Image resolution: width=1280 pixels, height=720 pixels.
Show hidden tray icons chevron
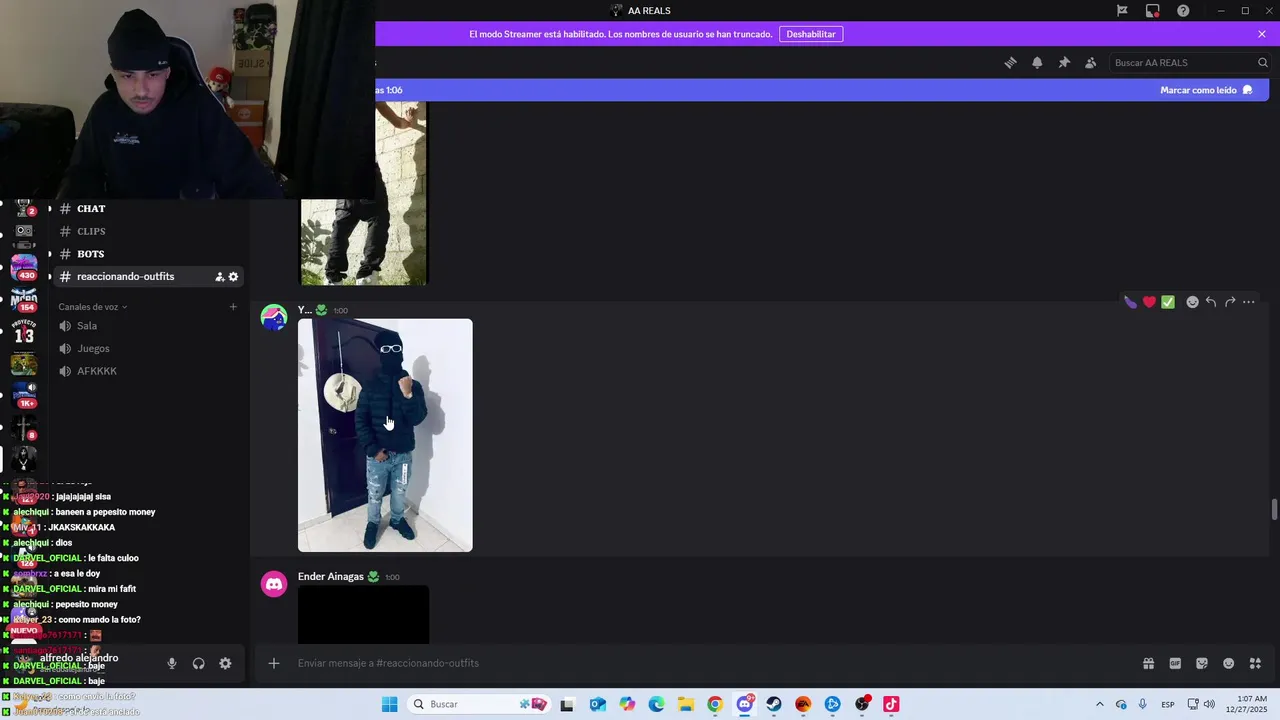[1100, 704]
